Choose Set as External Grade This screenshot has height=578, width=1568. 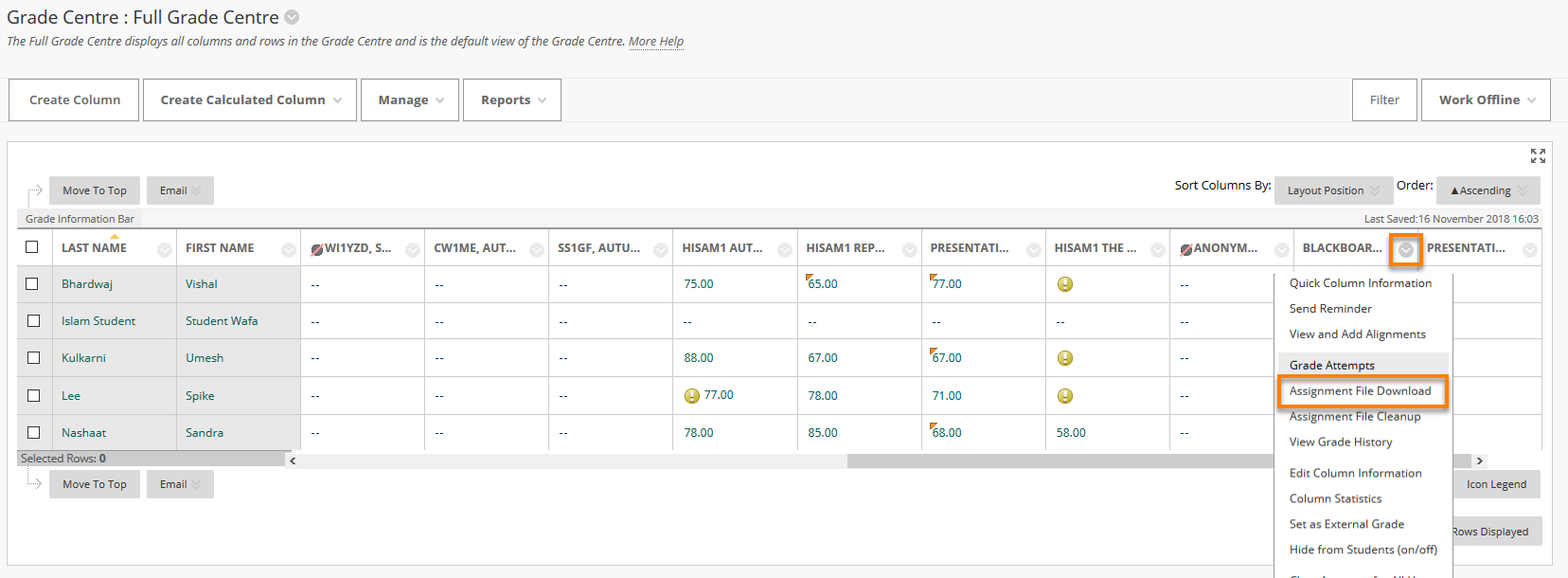point(1346,524)
